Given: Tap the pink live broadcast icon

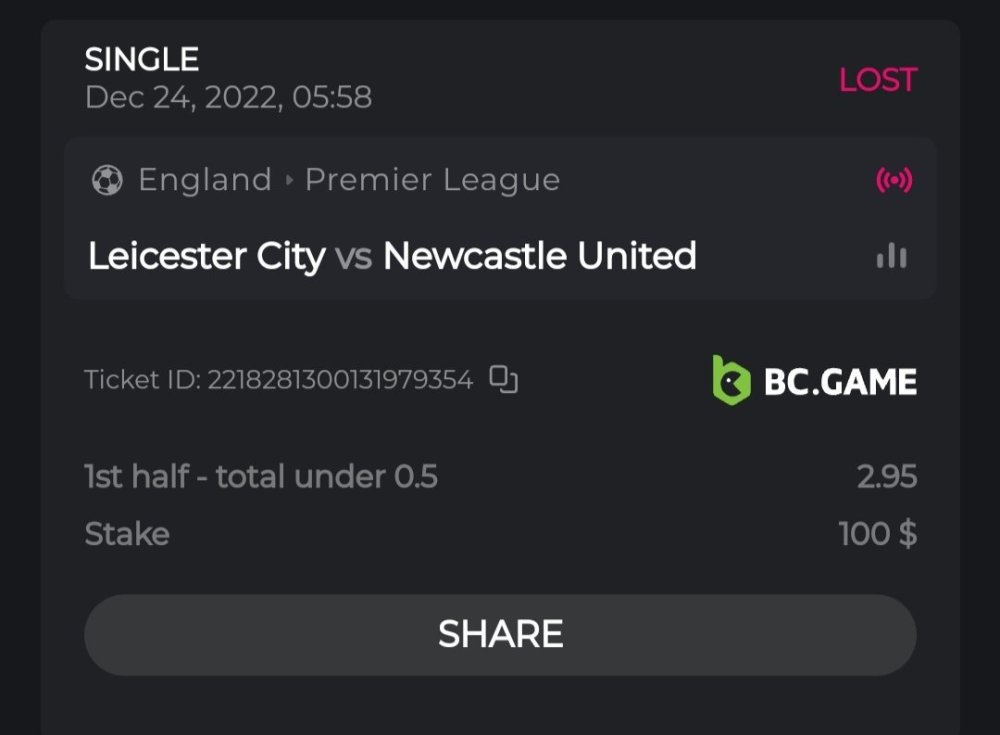Looking at the screenshot, I should tap(893, 180).
